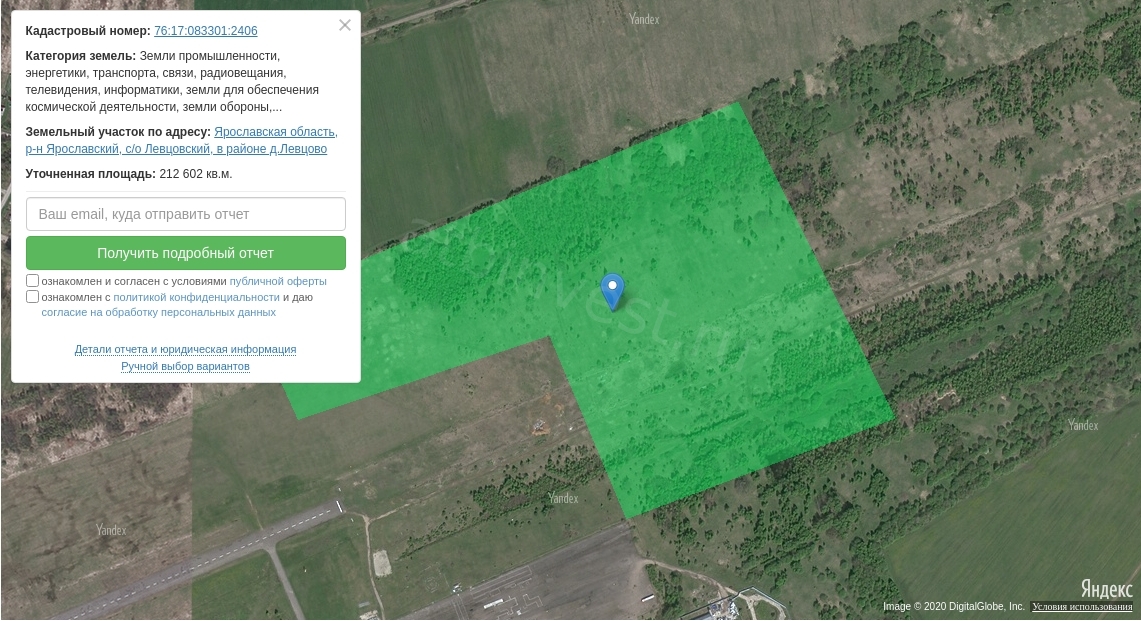Close the cadastral info popup
Screen dimensions: 1141x621
[x=345, y=26]
